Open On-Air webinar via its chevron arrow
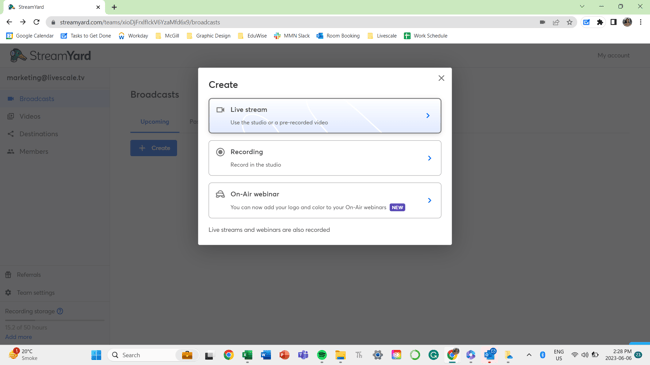The image size is (650, 365). 429,200
